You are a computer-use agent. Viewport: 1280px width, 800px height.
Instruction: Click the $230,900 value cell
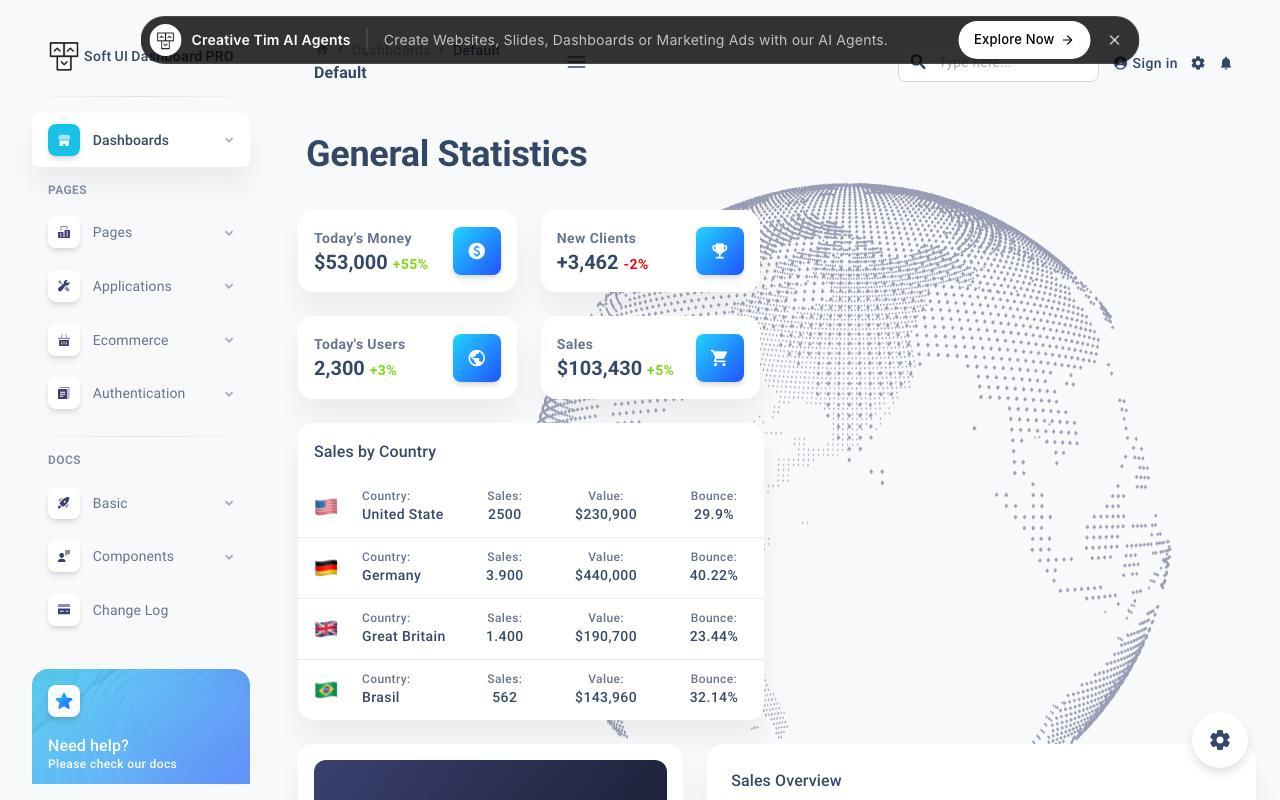pyautogui.click(x=606, y=514)
